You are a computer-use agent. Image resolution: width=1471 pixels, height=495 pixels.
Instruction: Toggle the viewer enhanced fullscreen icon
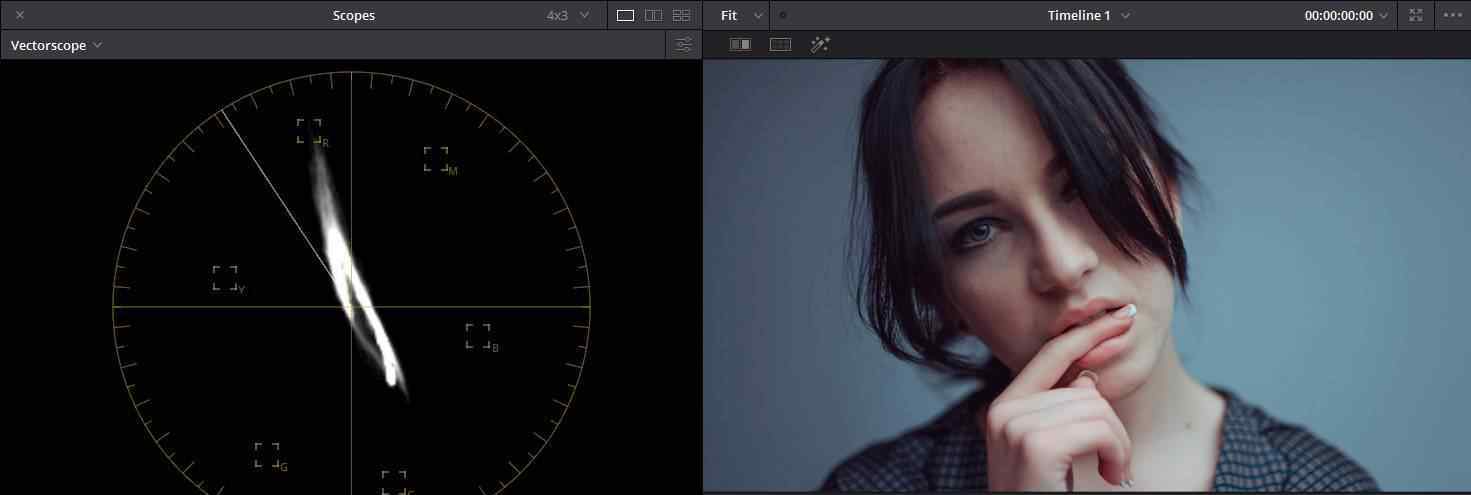(x=1415, y=15)
